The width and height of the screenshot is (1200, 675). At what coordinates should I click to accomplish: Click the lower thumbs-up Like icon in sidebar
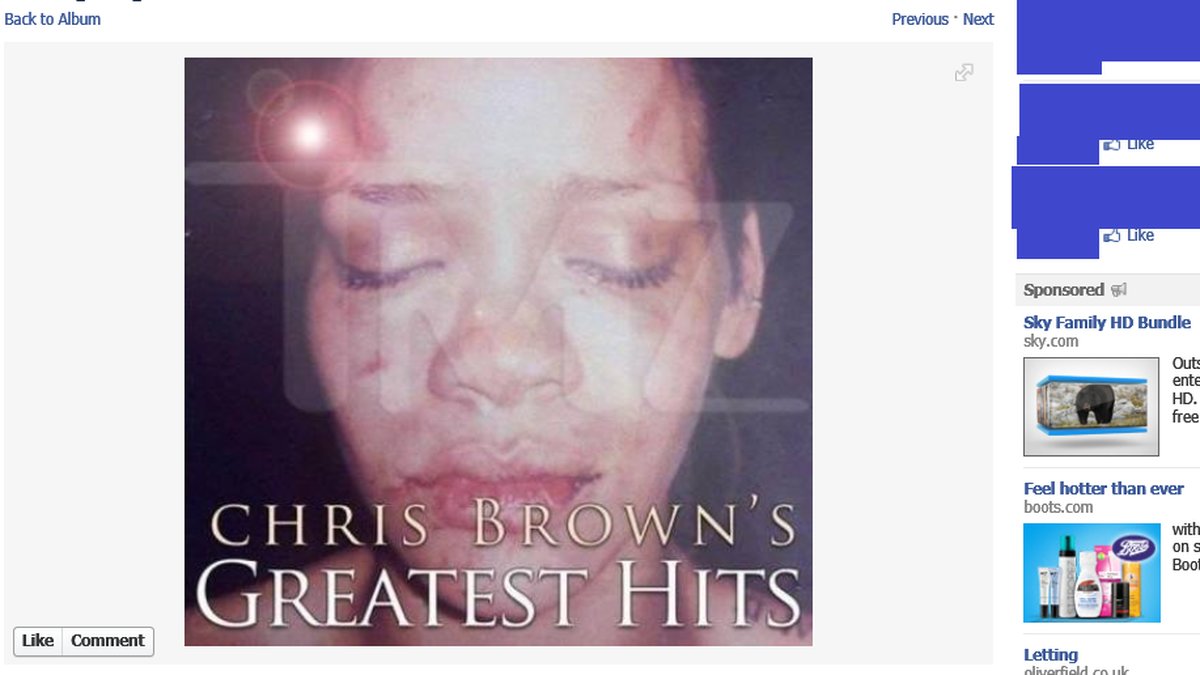(x=1111, y=236)
